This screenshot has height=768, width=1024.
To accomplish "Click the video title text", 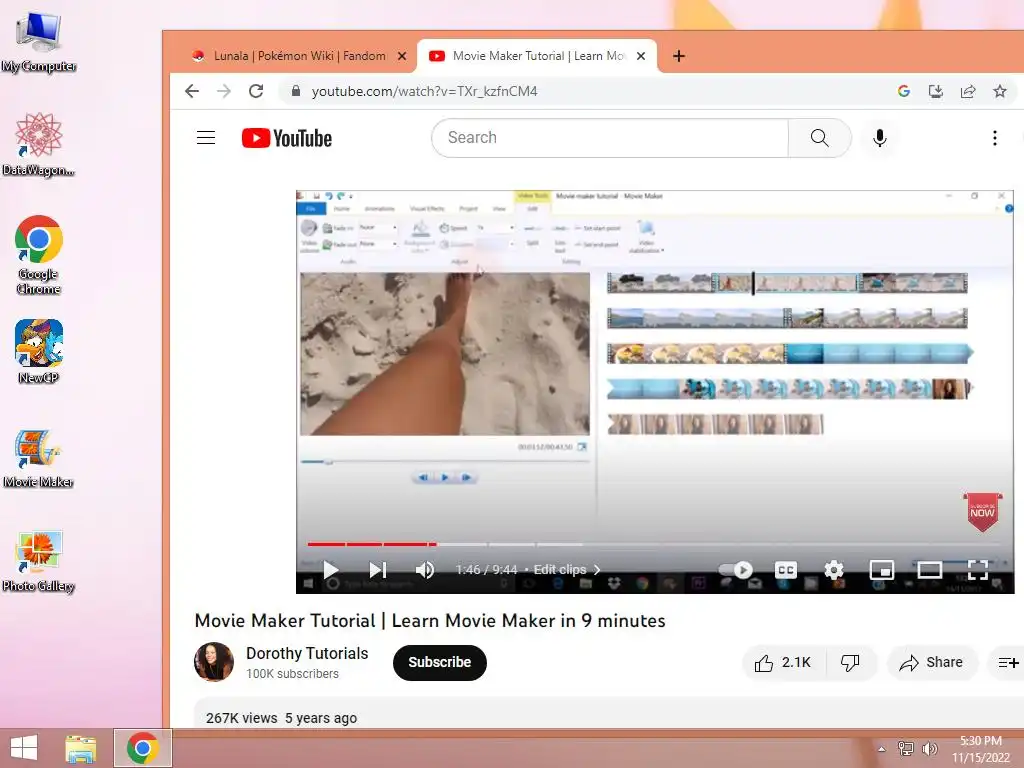I will [430, 620].
